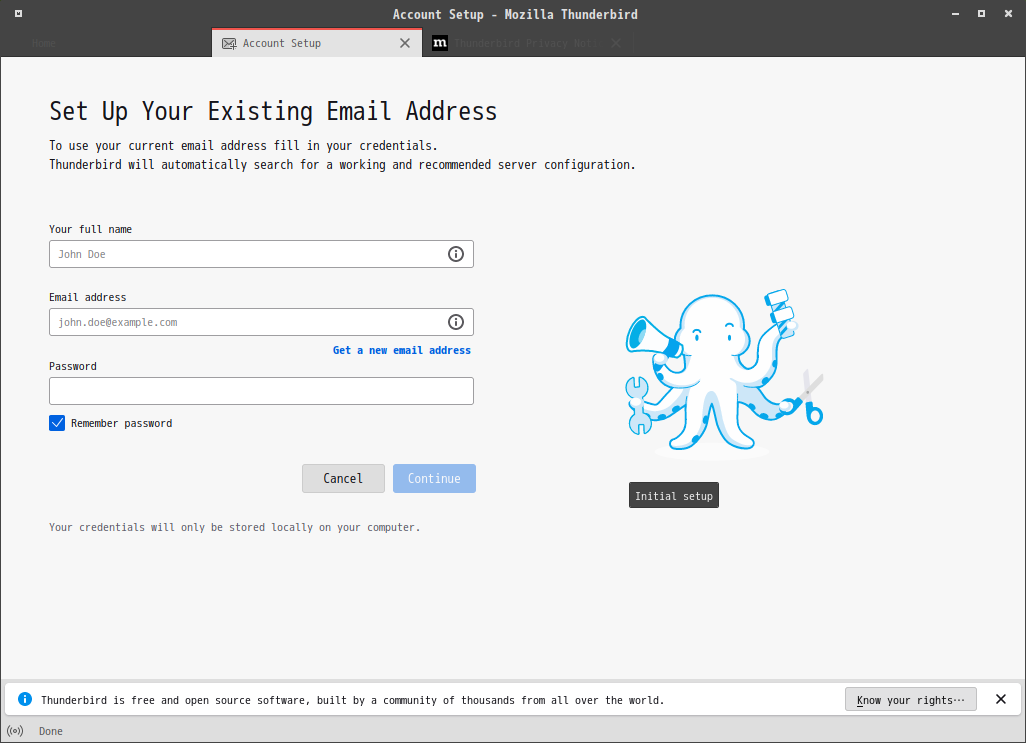This screenshot has height=743, width=1026.
Task: Click the Mozilla 'm' icon on the Privacy Notice tab
Action: (x=440, y=43)
